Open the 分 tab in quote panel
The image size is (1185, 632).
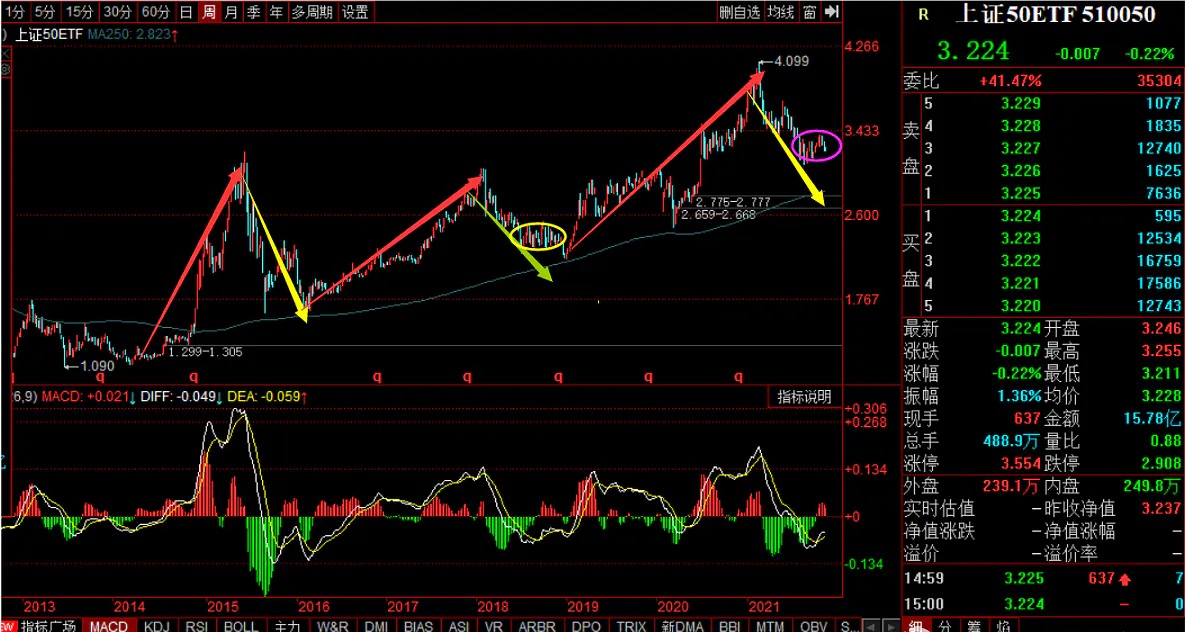point(945,626)
